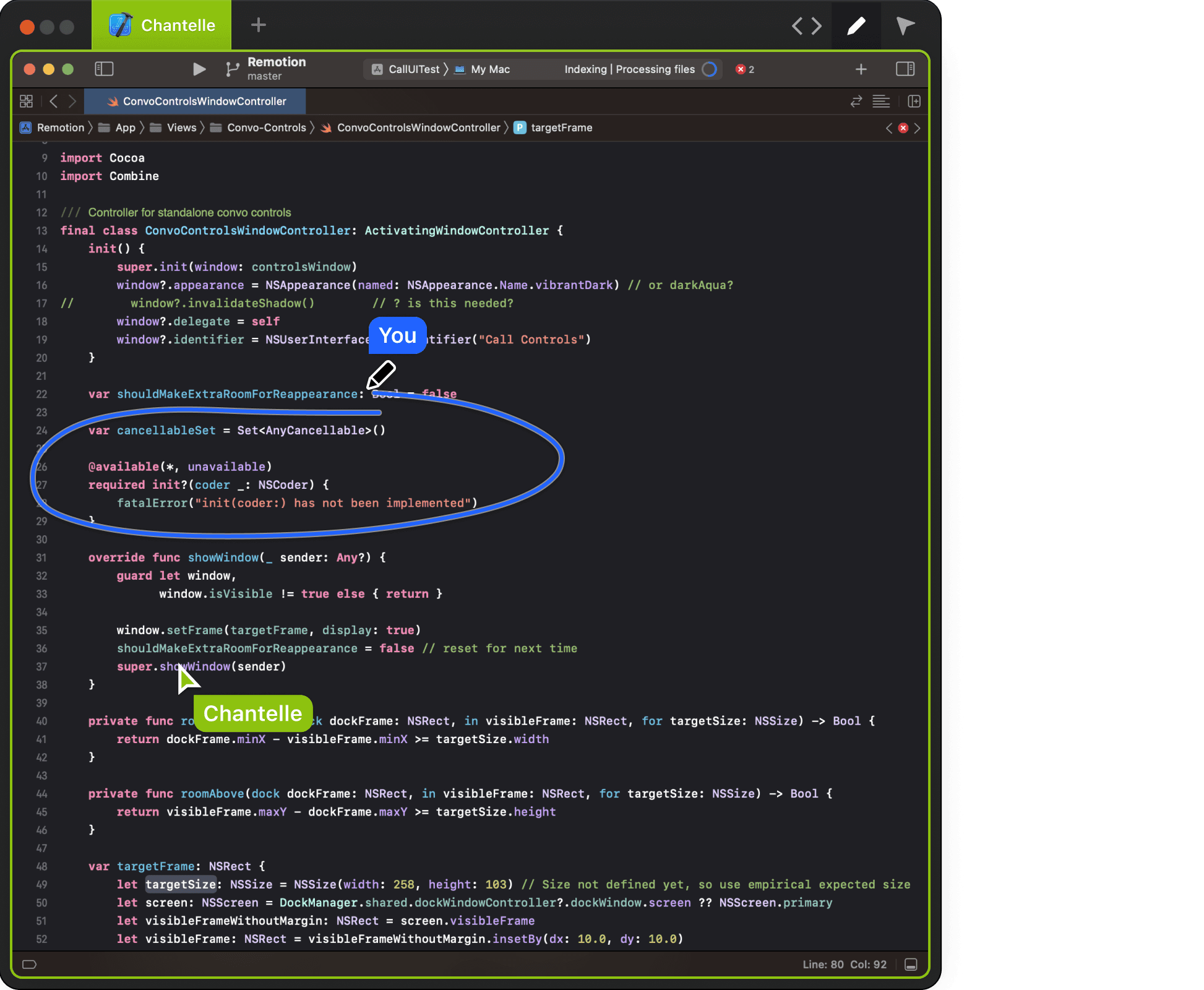
Task: Open the library plus button
Action: tap(861, 69)
